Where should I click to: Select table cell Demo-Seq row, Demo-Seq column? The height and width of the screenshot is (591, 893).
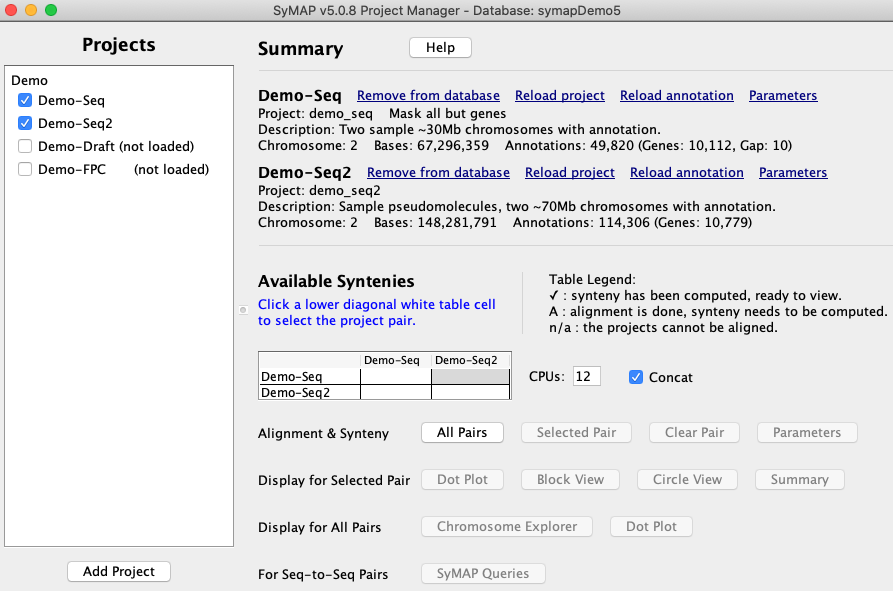point(396,376)
